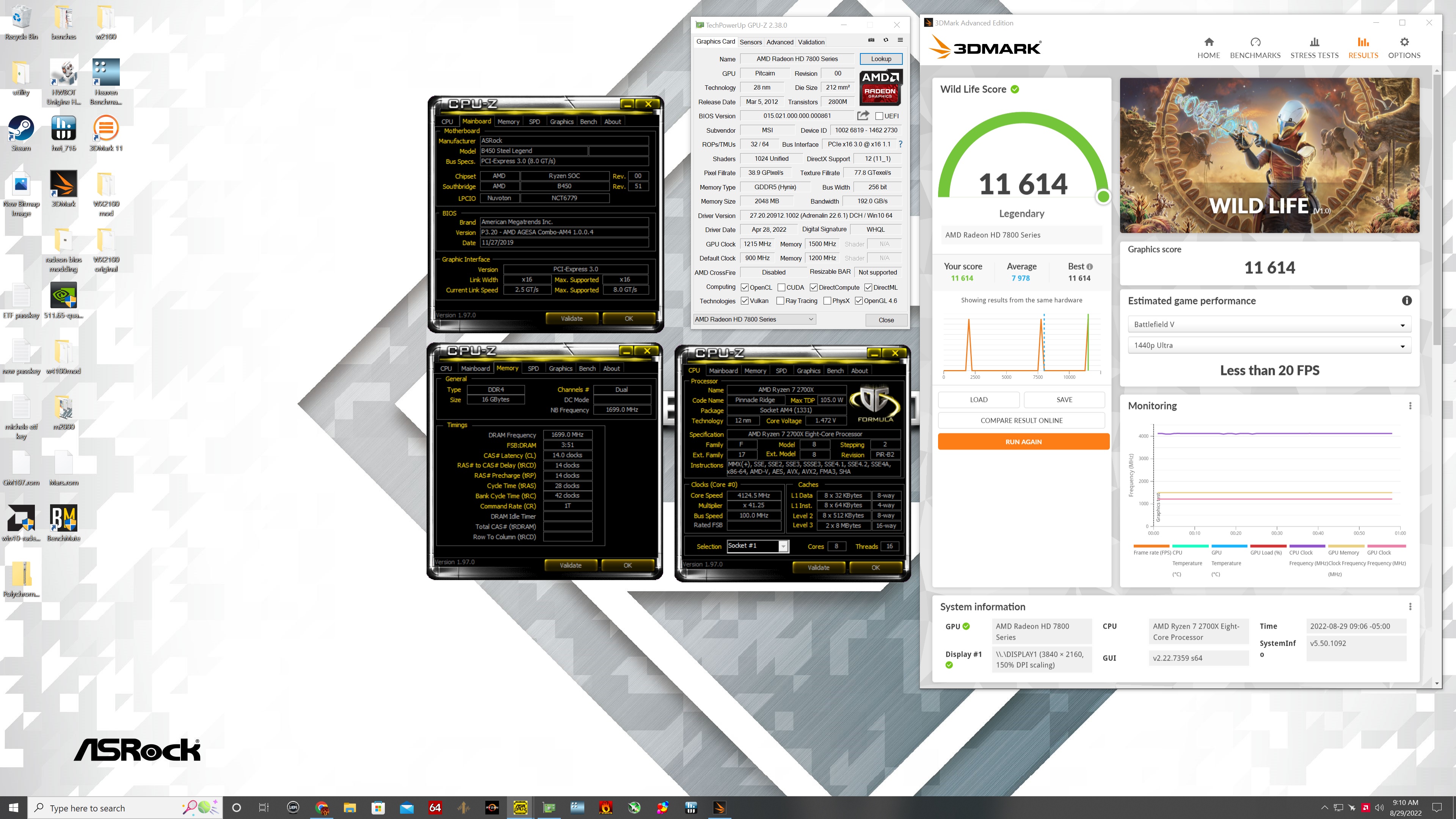Image resolution: width=1456 pixels, height=819 pixels.
Task: Click Windows taskbar search box
Action: tap(125, 808)
